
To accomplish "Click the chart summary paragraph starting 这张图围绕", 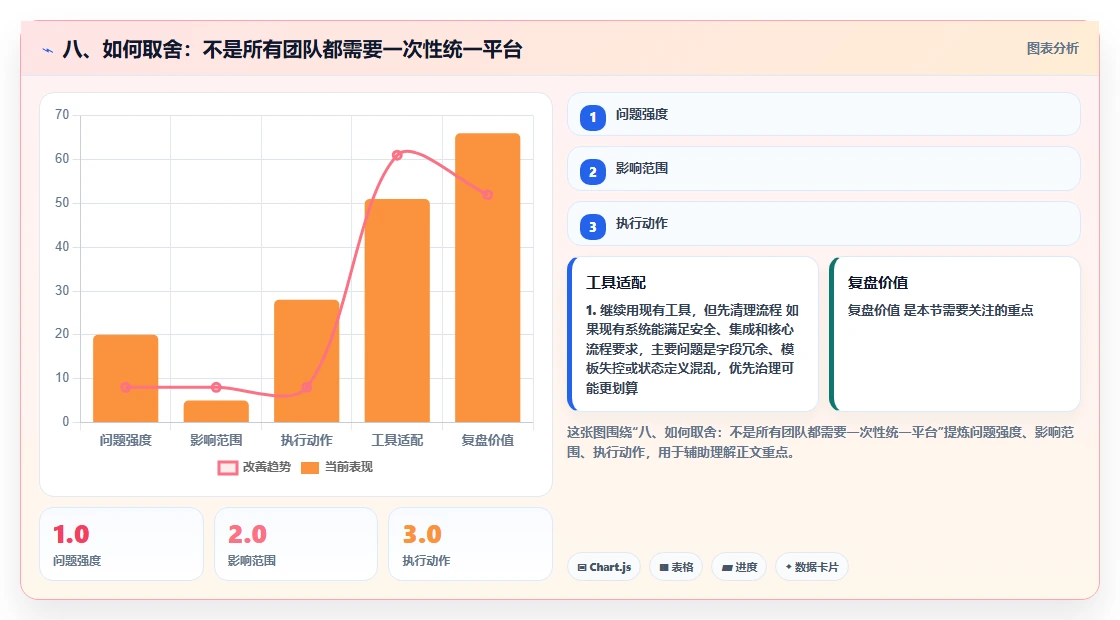I will (x=820, y=442).
